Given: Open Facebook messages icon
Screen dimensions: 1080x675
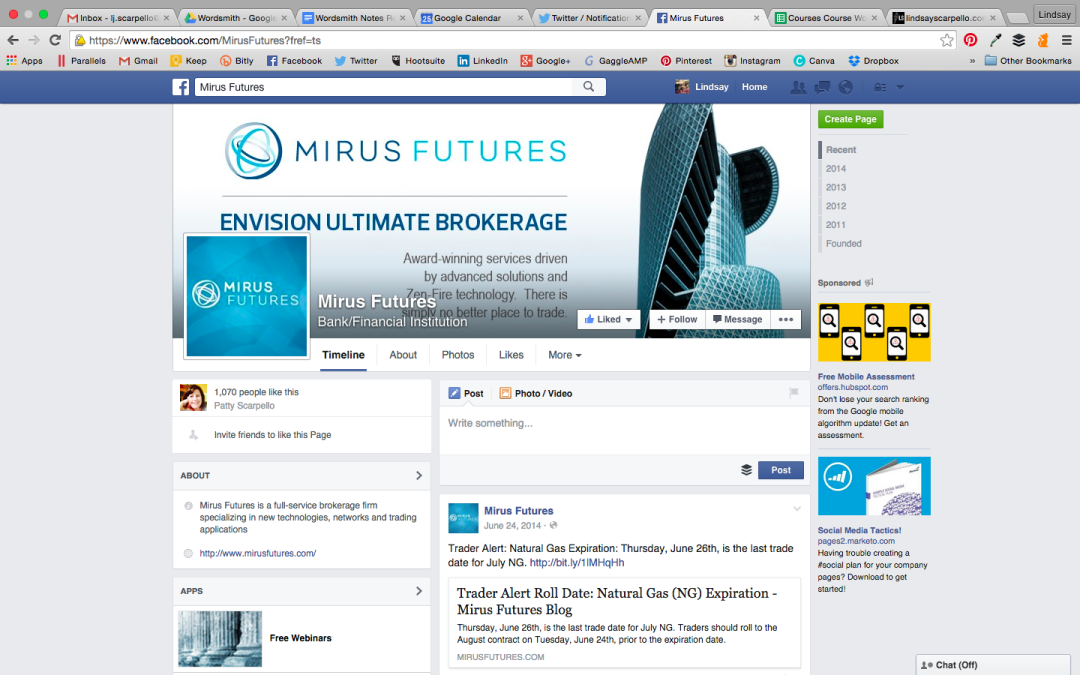Looking at the screenshot, I should (x=822, y=87).
